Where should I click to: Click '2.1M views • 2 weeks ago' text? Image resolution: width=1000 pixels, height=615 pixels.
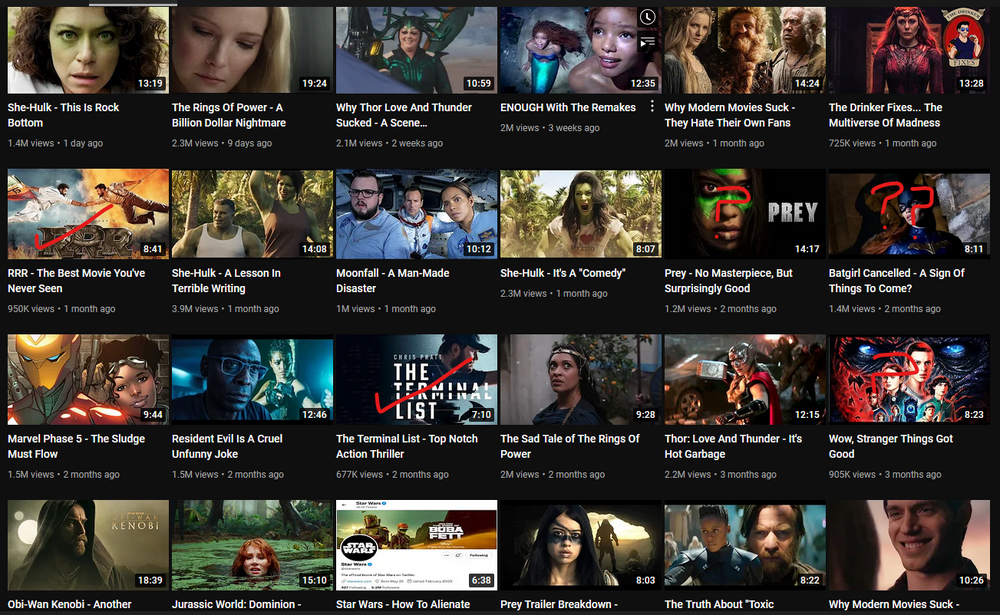click(x=390, y=144)
